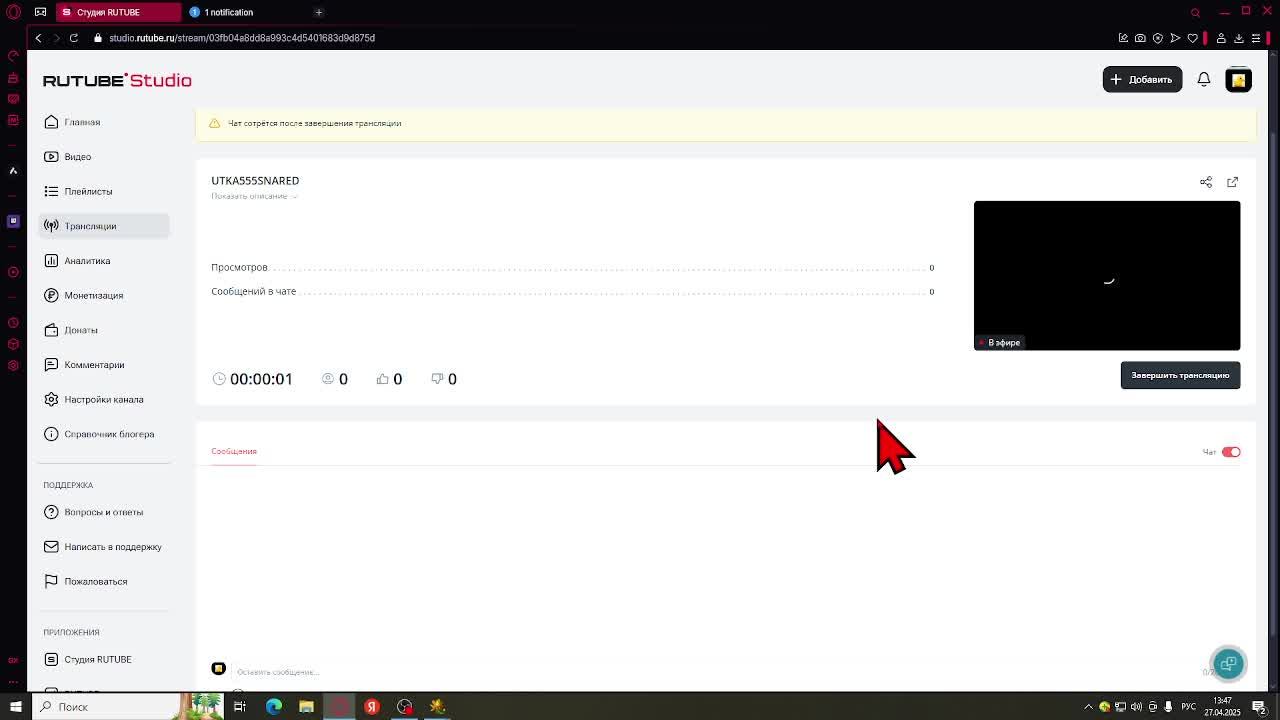Click the RUTUBE Studio logo
Image resolution: width=1280 pixels, height=720 pixels.
click(117, 80)
